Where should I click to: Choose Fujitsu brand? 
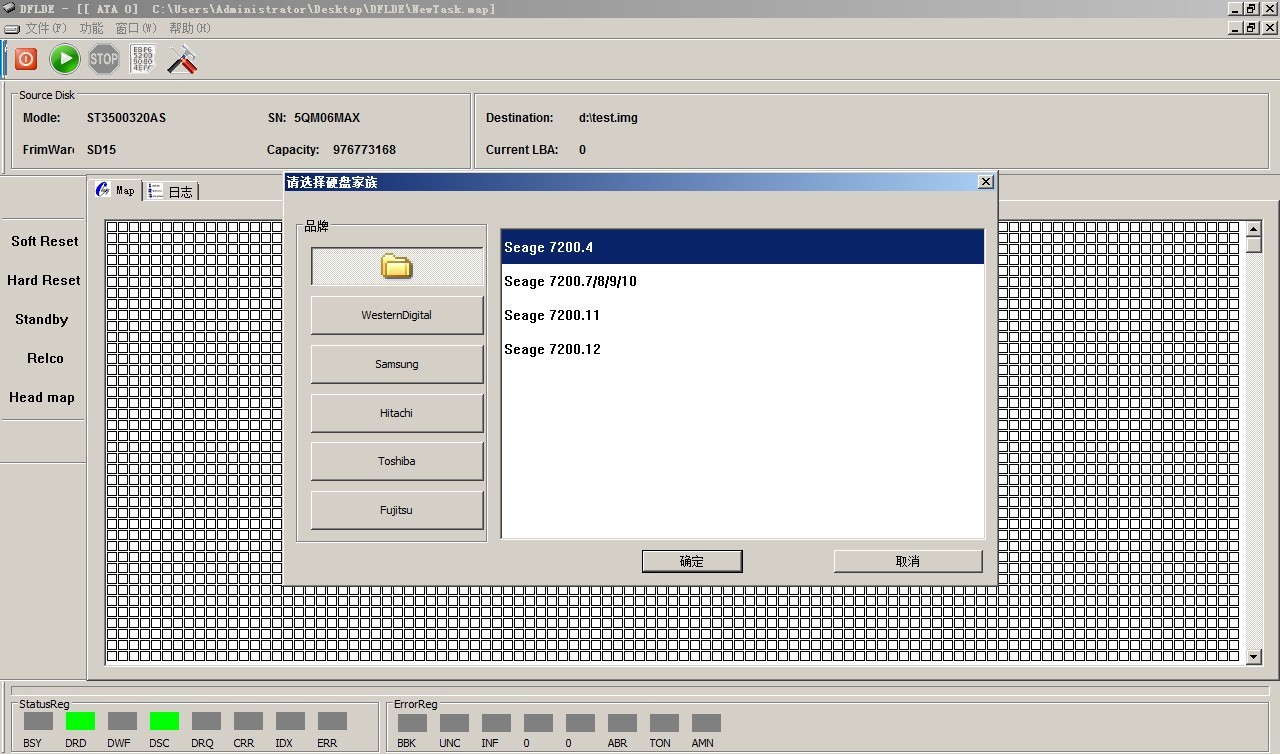click(397, 510)
